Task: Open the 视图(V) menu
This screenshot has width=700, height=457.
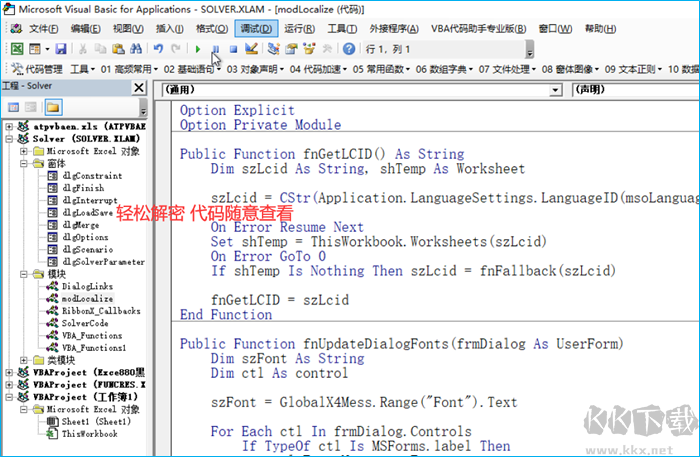Action: (x=128, y=29)
